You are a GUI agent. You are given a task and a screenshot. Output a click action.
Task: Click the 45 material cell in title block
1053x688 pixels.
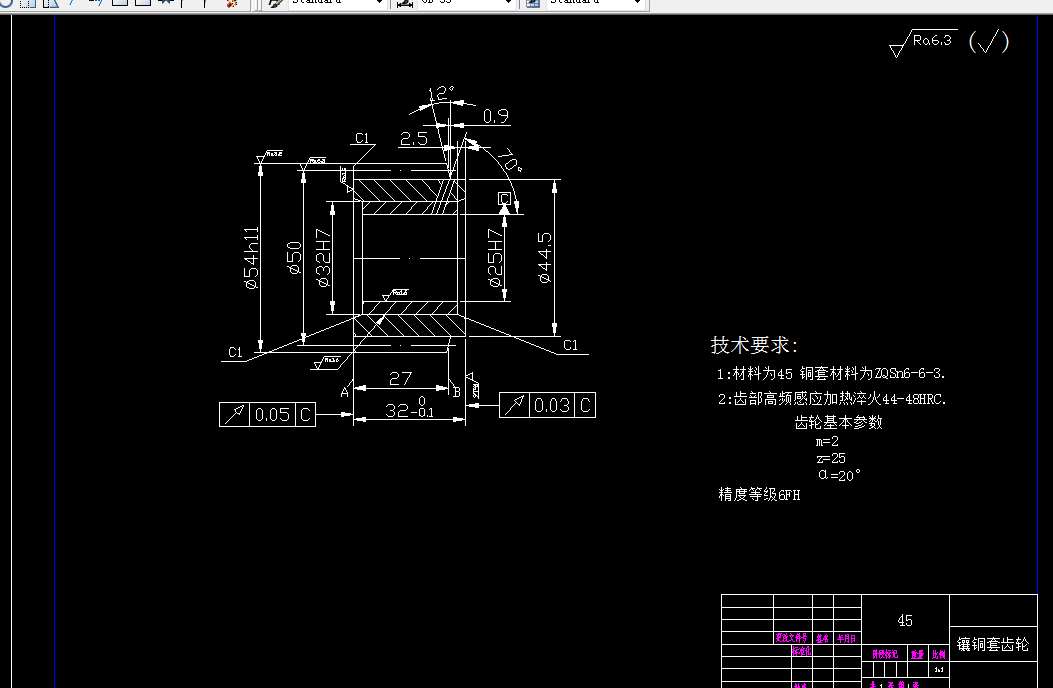[904, 621]
